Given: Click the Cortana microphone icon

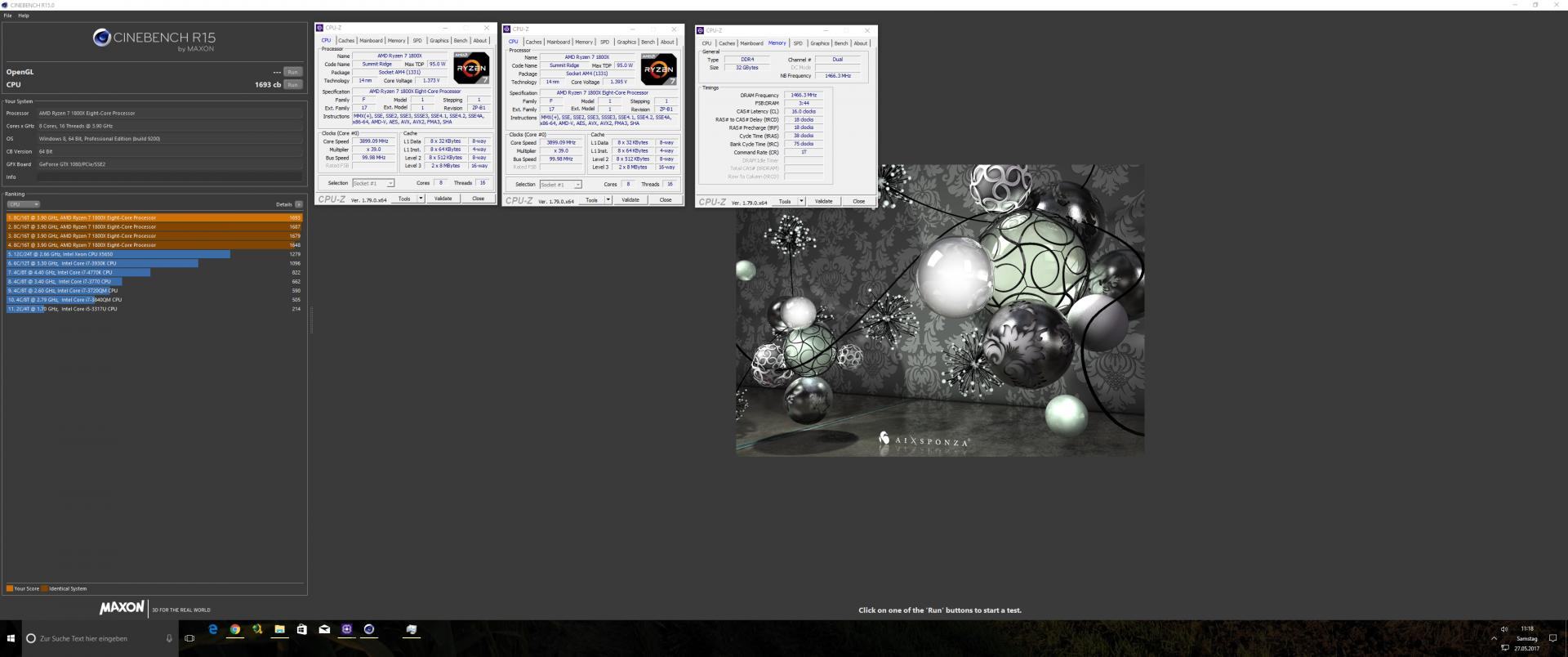Looking at the screenshot, I should [169, 638].
